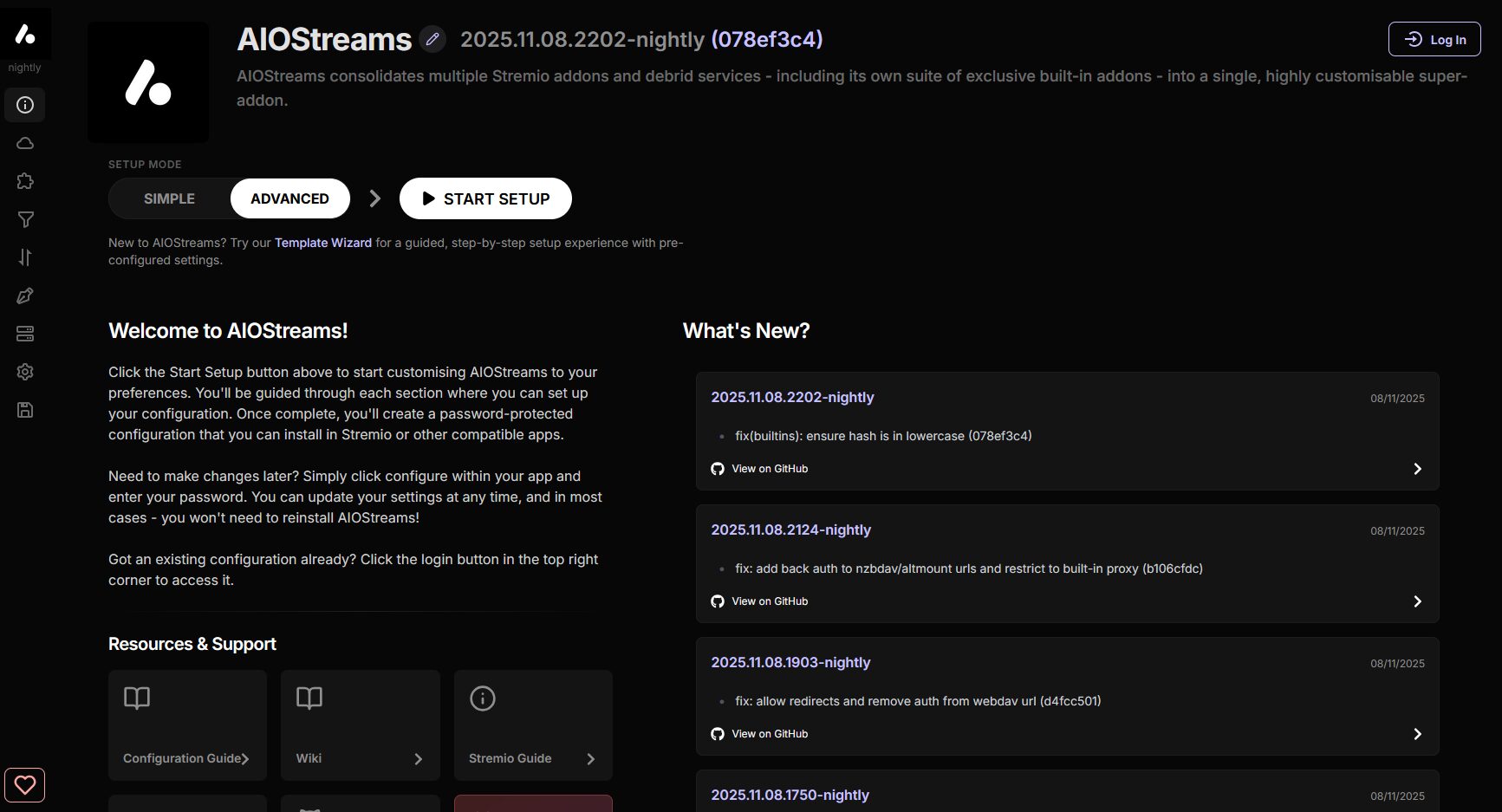Click the save and install sidebar icon
1502x812 pixels.
pyautogui.click(x=25, y=410)
